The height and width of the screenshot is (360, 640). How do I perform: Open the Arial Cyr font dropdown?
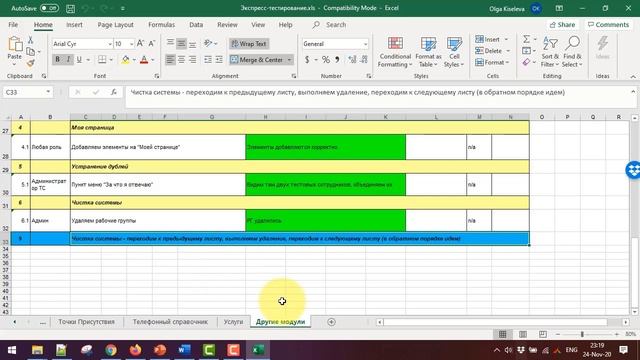[110, 44]
